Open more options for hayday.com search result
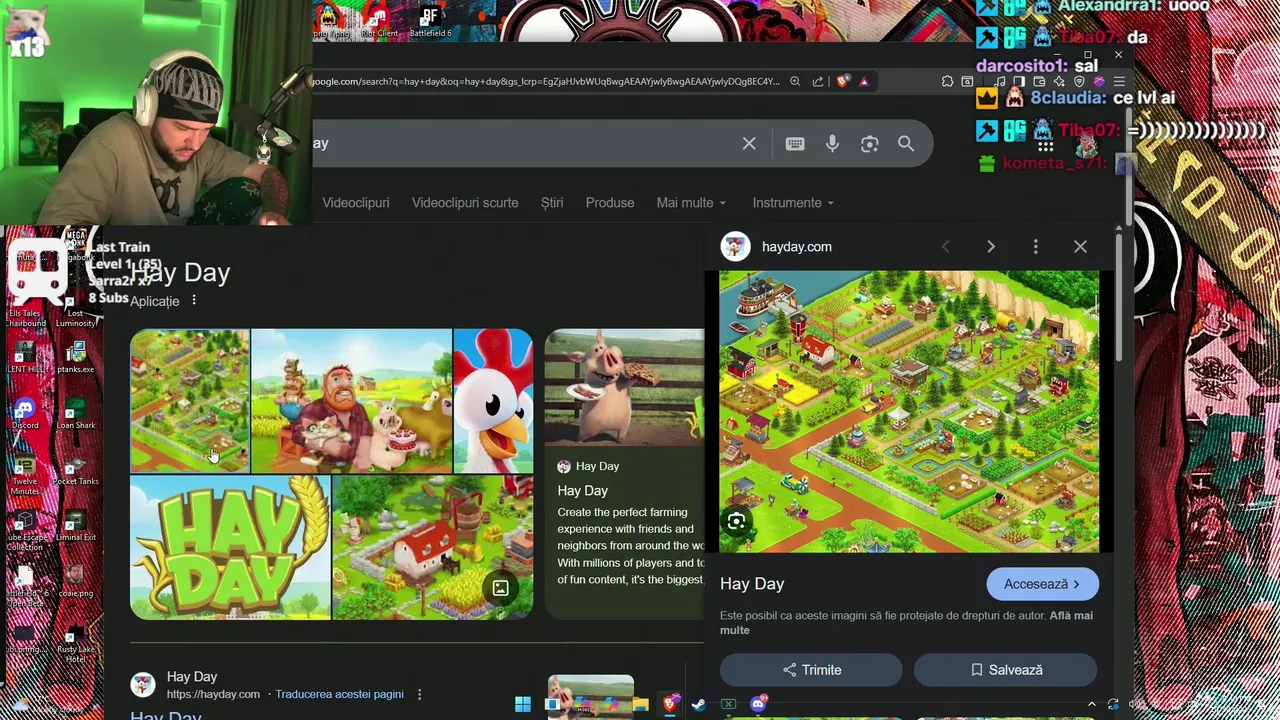Image resolution: width=1280 pixels, height=720 pixels. [419, 694]
